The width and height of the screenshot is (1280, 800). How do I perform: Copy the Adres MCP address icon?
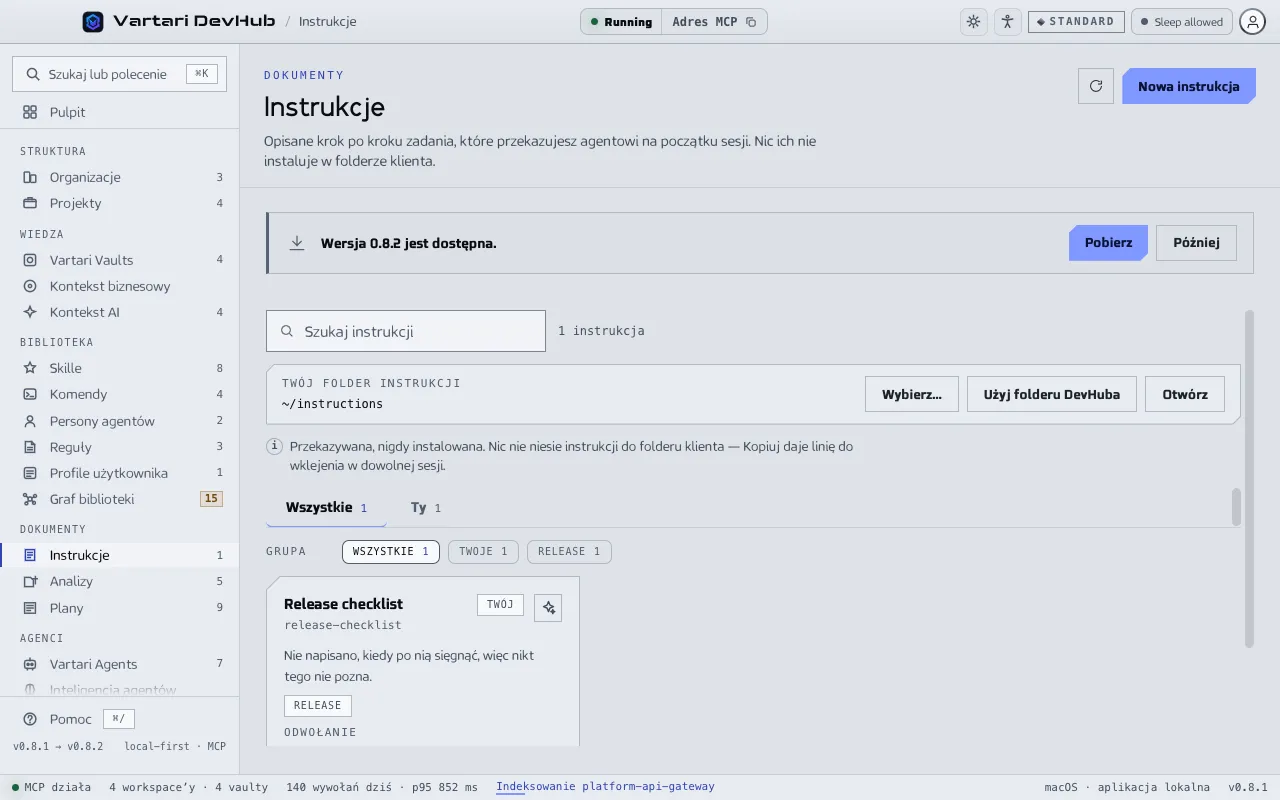pos(751,22)
